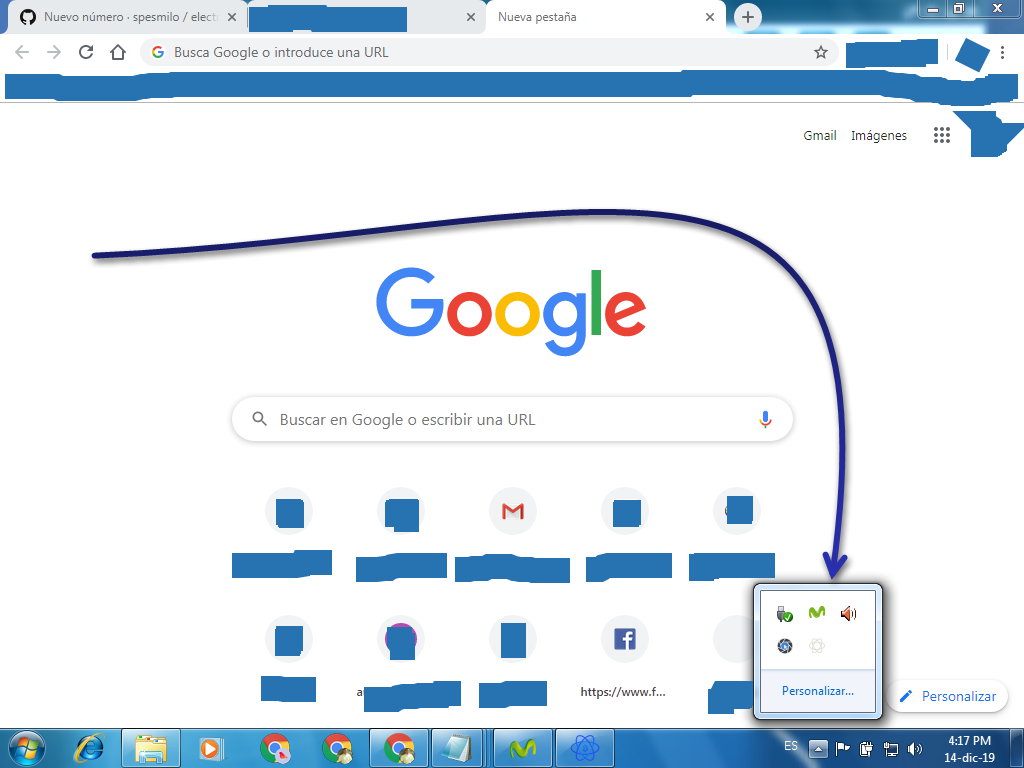Toggle hidden tray icons arrow
Viewport: 1024px width, 768px height.
[818, 749]
